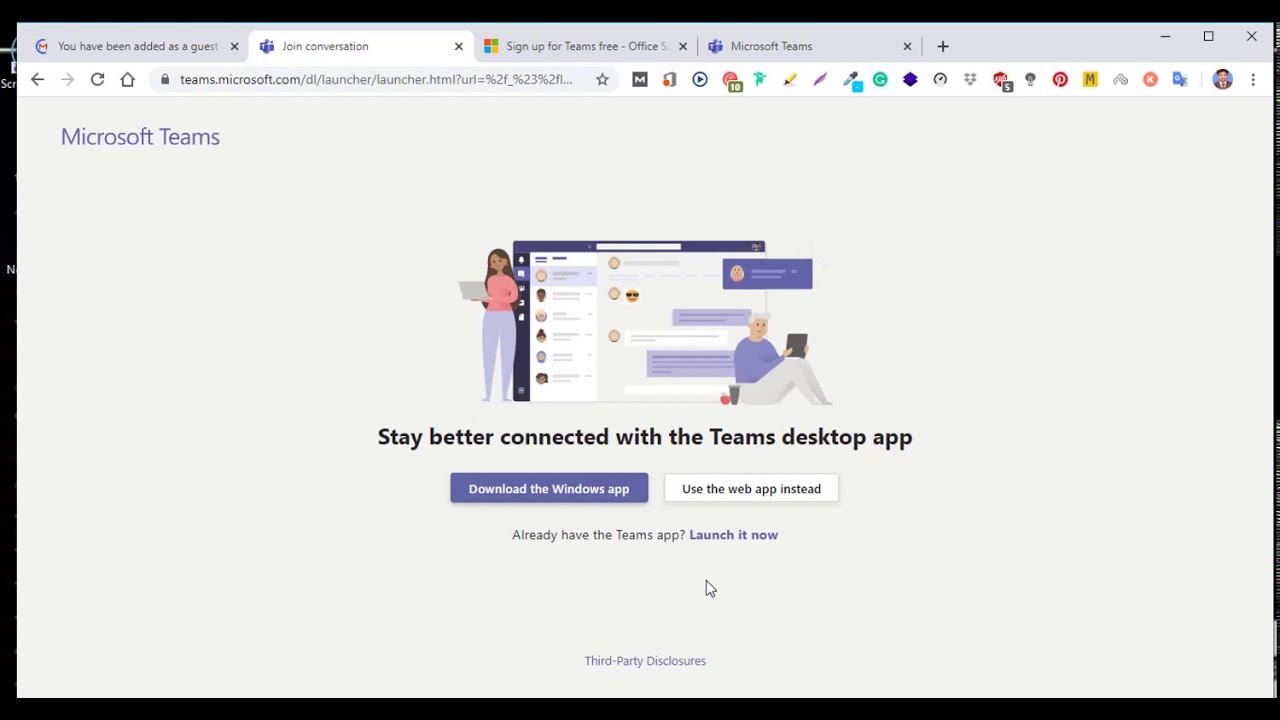The height and width of the screenshot is (720, 1280).
Task: Open the Third-Party Disclosures link
Action: click(x=645, y=661)
